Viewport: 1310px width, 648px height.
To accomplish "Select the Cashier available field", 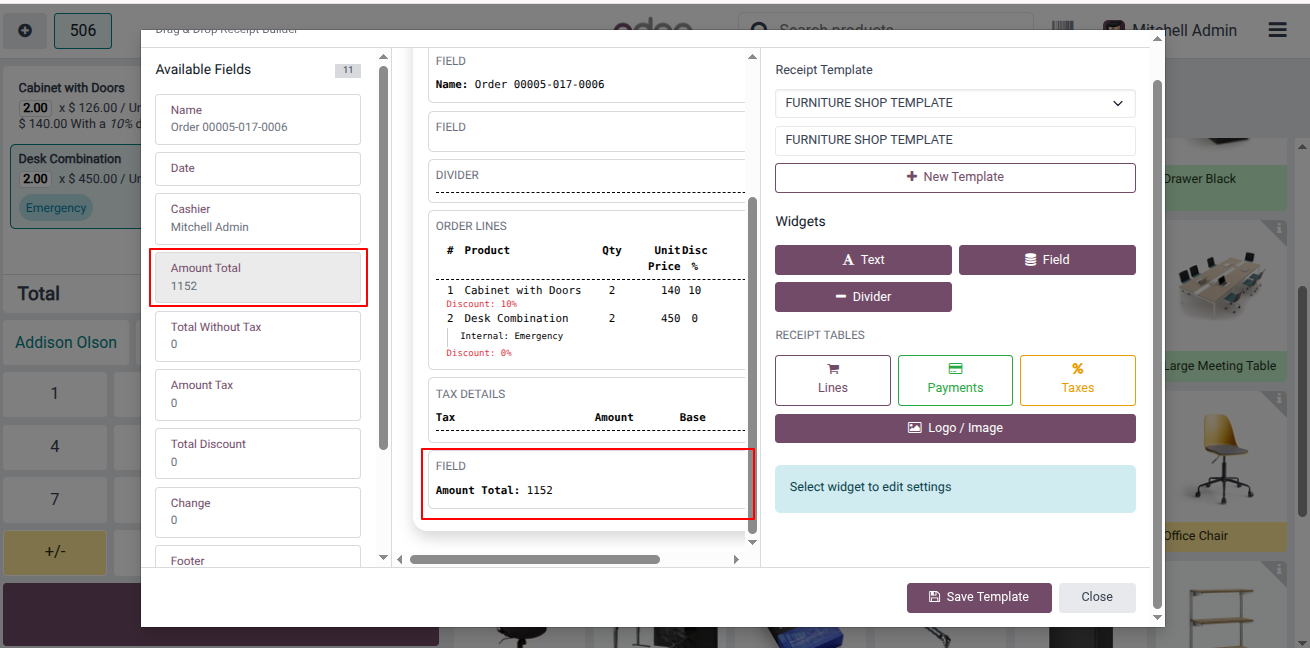I will tap(258, 218).
